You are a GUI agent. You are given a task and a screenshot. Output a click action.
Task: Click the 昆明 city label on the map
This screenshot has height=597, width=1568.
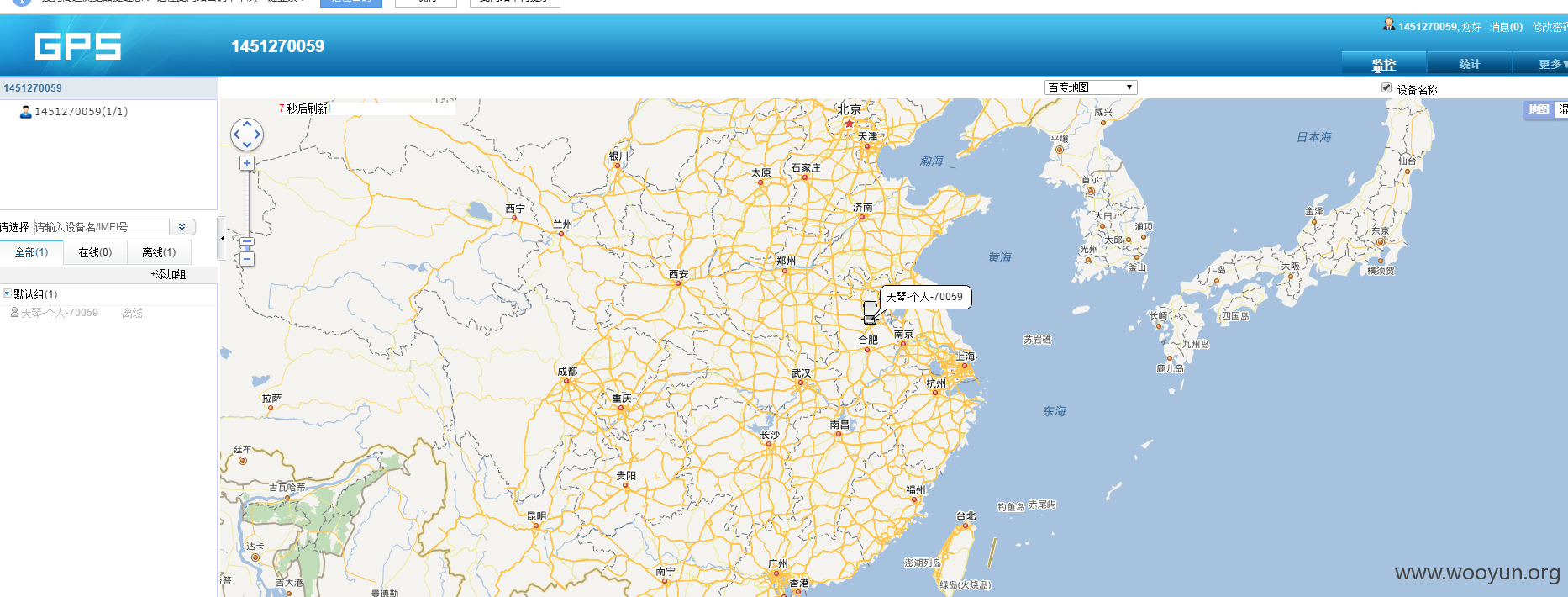point(536,515)
